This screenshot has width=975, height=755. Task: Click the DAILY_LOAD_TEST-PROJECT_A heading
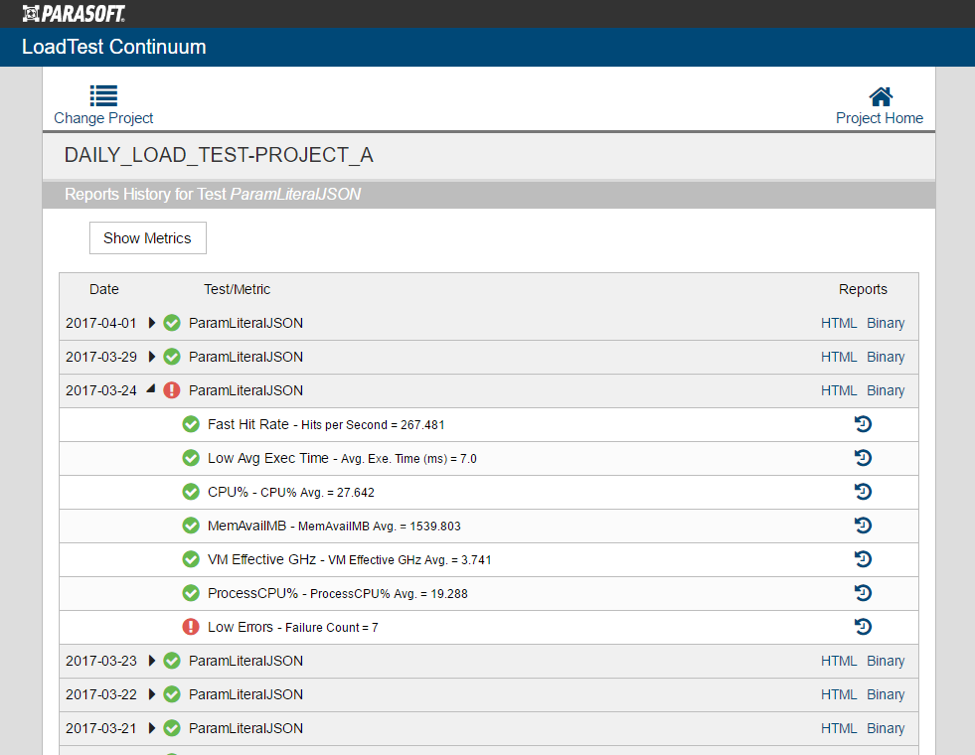(x=219, y=155)
